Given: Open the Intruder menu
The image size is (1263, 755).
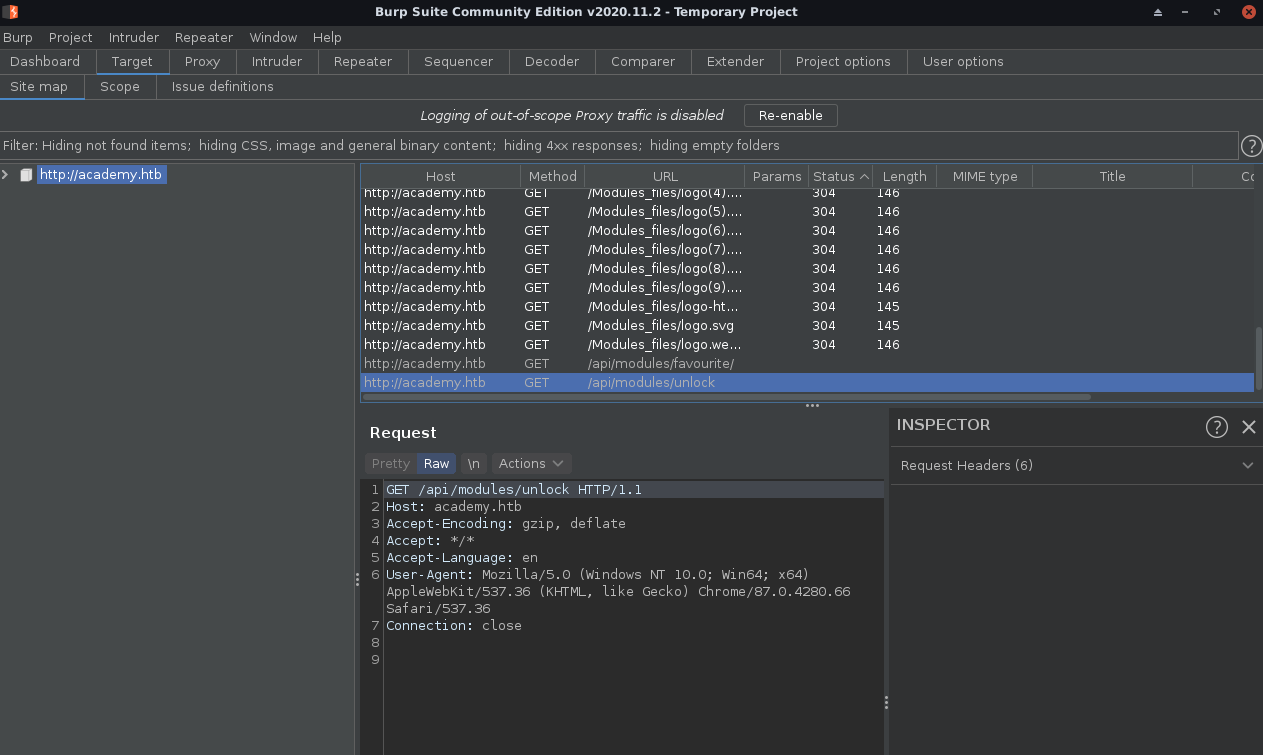Looking at the screenshot, I should point(134,37).
